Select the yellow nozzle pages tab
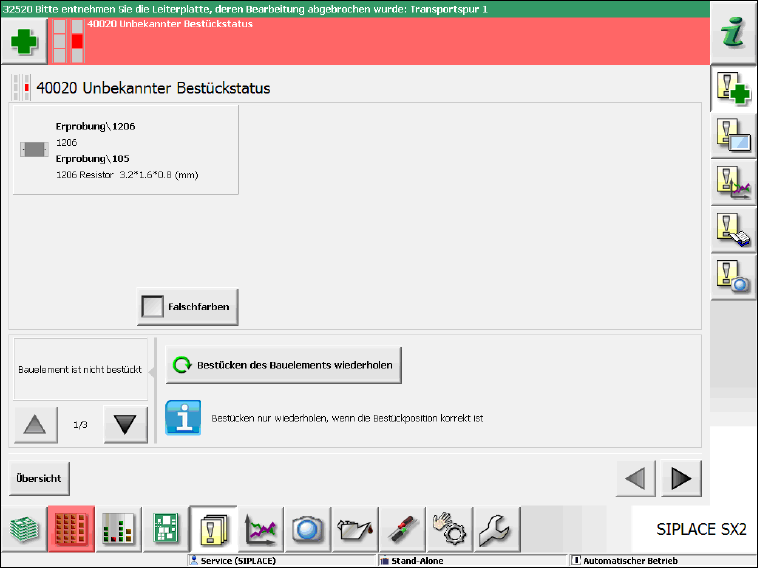 point(213,529)
